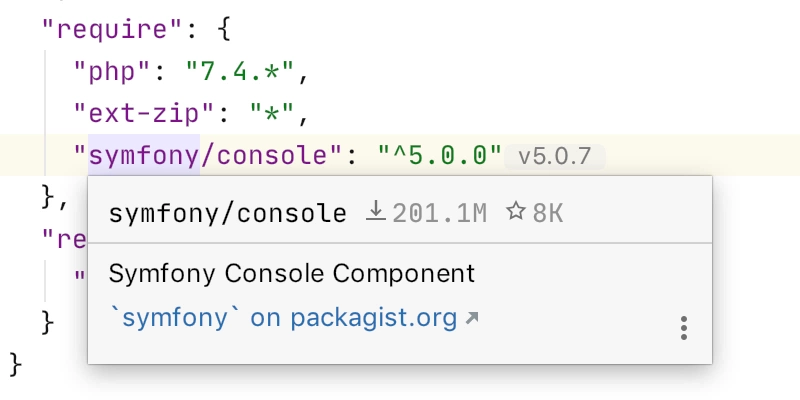Click the "^5.0.0" version constraint string
Screen dimensions: 800x400
tap(440, 155)
